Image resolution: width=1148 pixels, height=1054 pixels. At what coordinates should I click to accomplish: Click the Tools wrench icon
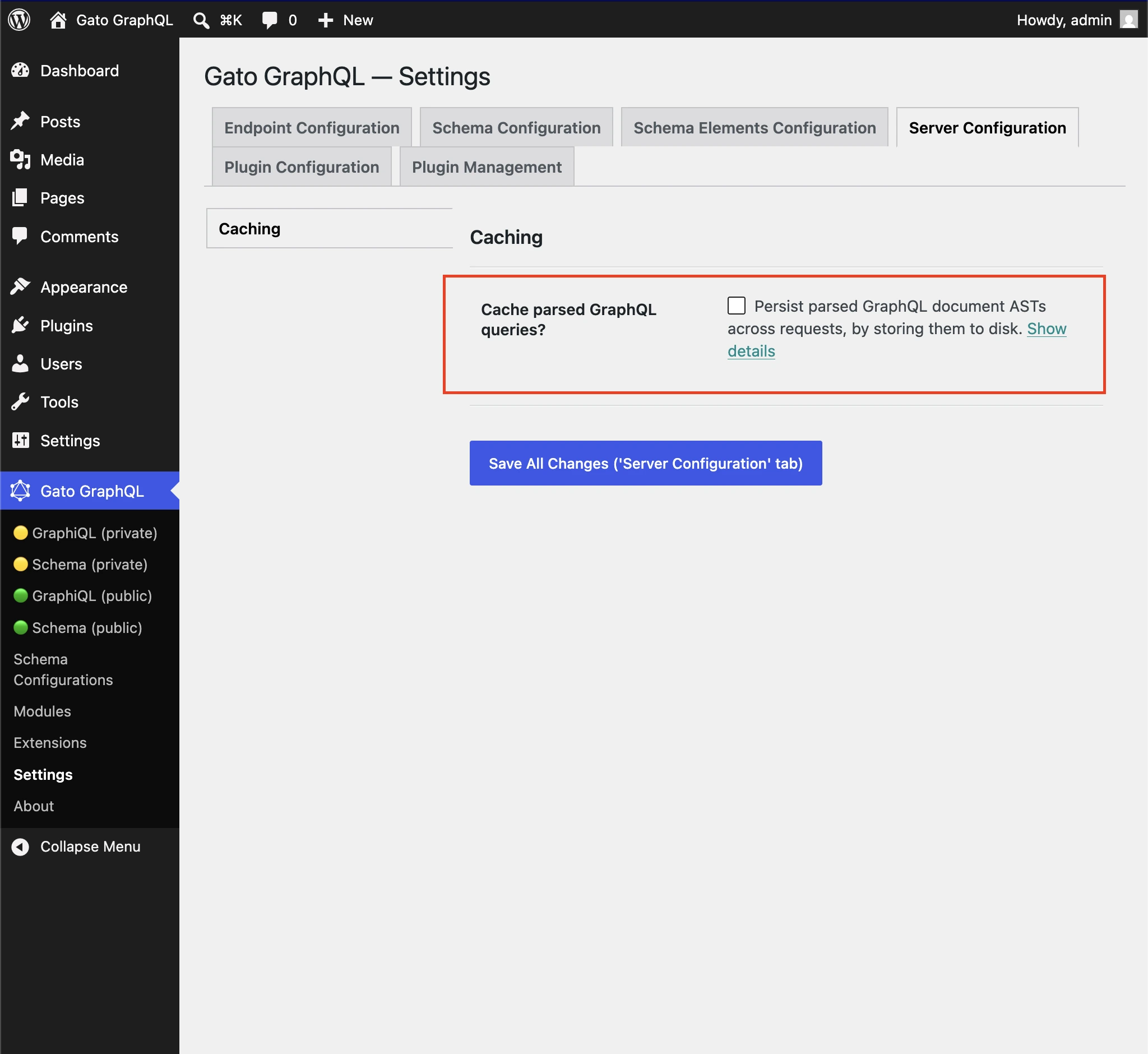pyautogui.click(x=21, y=402)
